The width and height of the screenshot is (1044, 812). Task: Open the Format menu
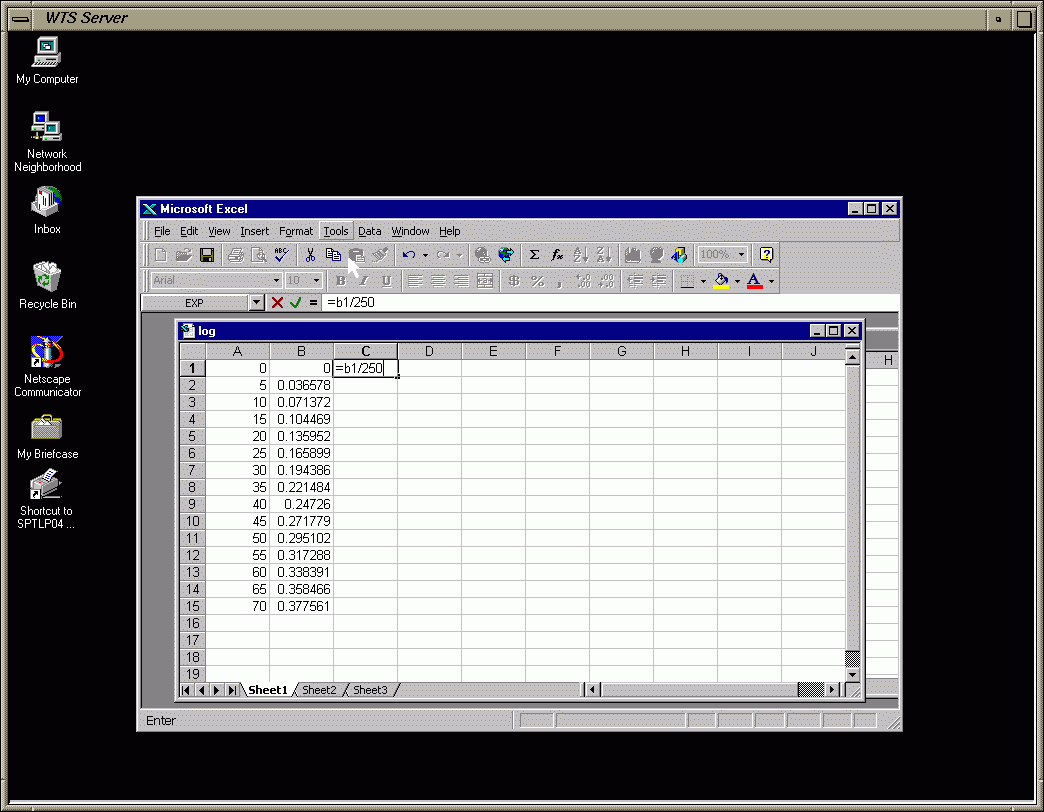[296, 231]
